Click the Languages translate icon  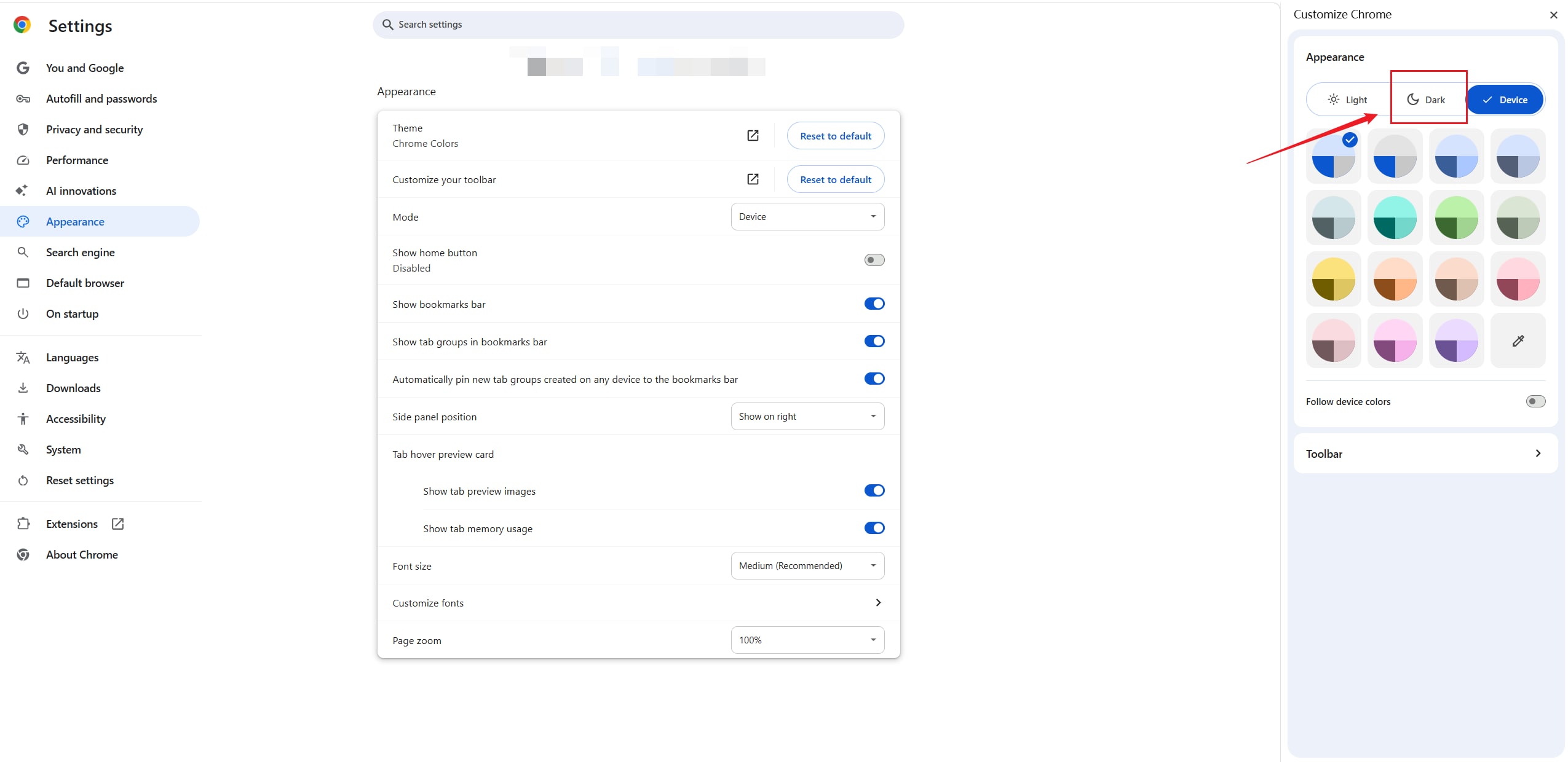tap(23, 358)
